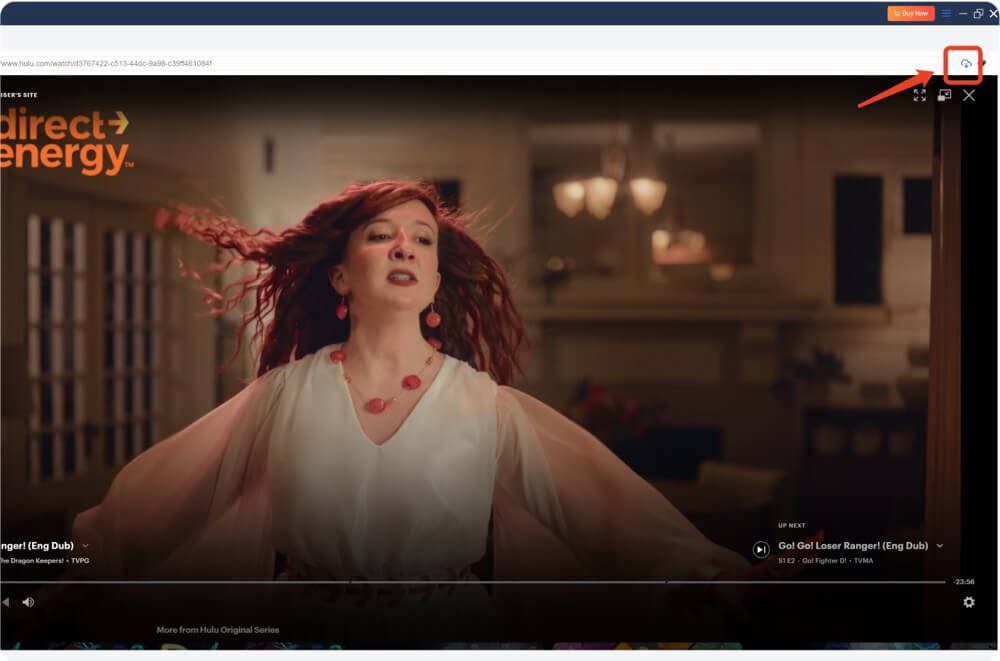Select Go! Go! Loser Ranger! (Eng Dub) up next

click(853, 546)
